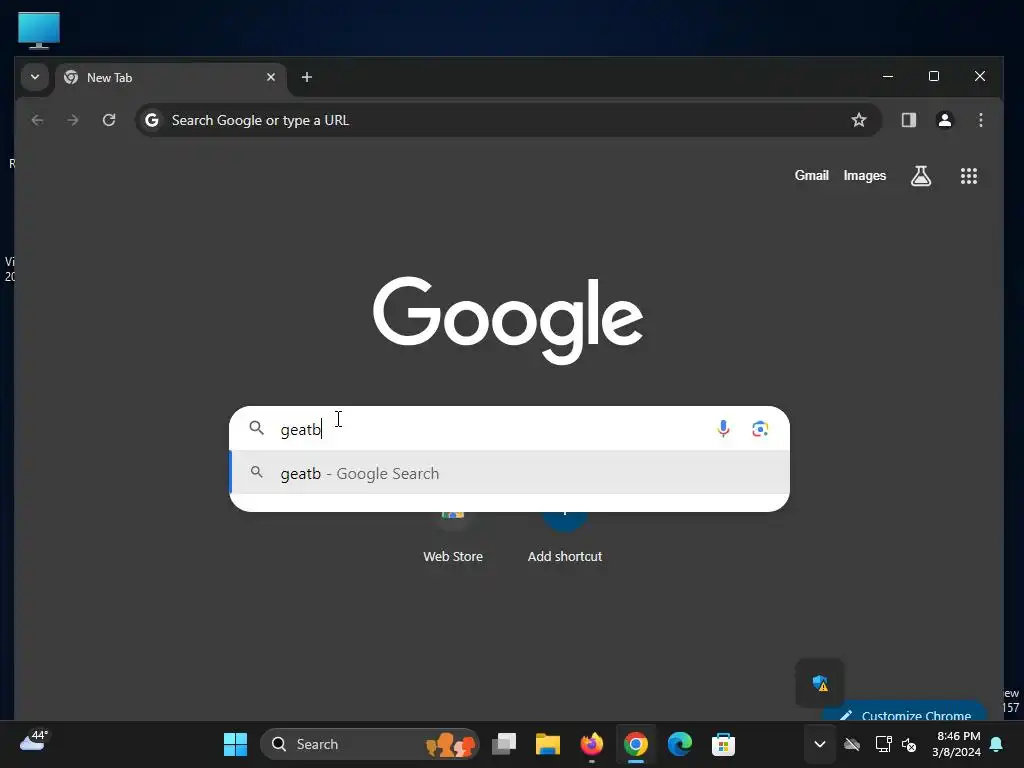Show hidden system tray icons

820,744
